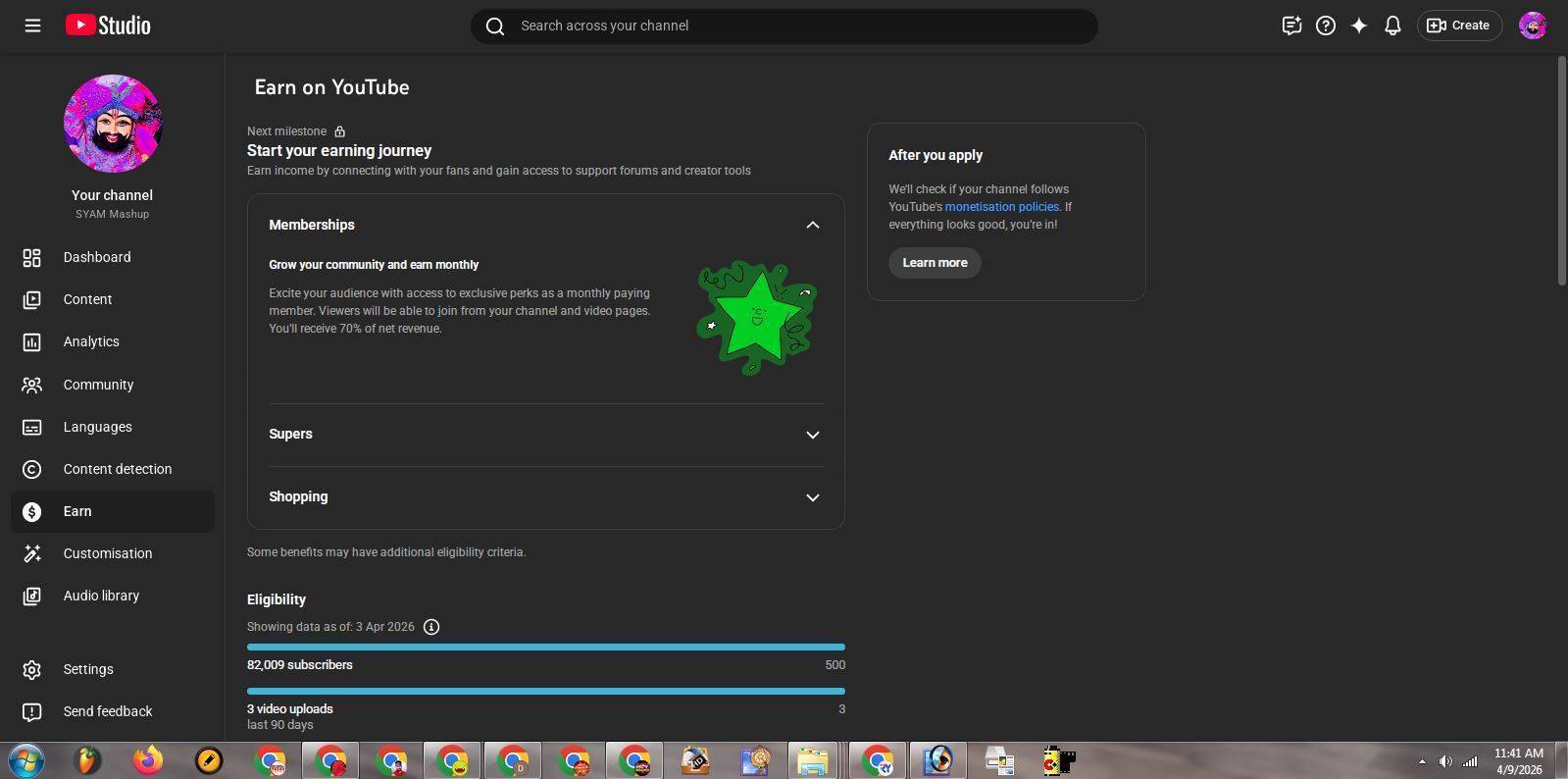
Task: Open the monetisation policies link
Action: coord(1001,207)
